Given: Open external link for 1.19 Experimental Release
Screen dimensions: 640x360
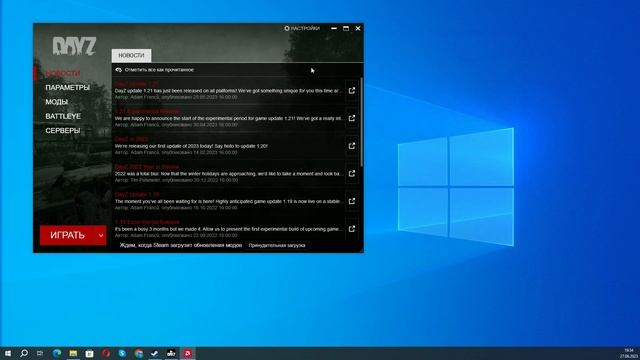Looking at the screenshot, I should 352,229.
